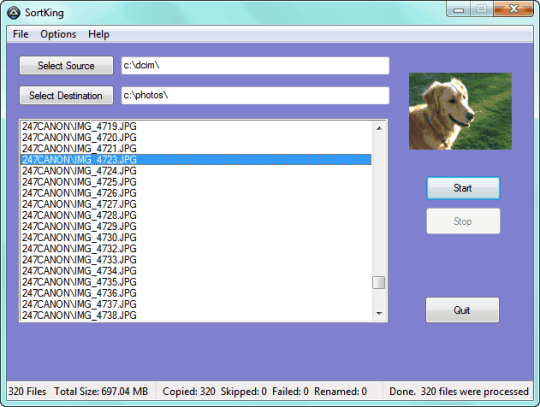The width and height of the screenshot is (540, 407).
Task: Click the Quit button
Action: pyautogui.click(x=463, y=310)
